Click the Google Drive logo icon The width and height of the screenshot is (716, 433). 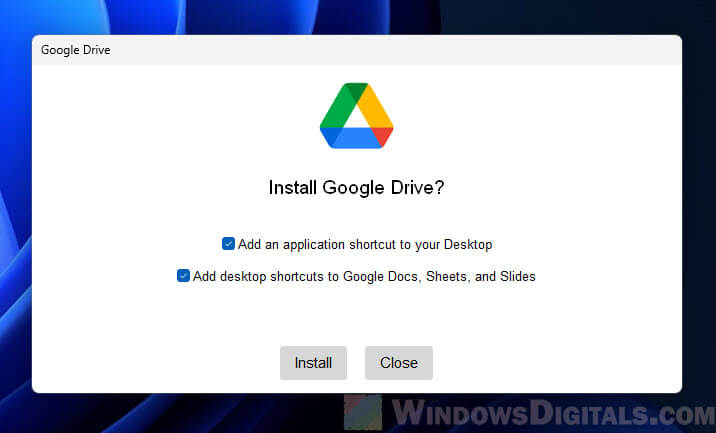click(357, 116)
